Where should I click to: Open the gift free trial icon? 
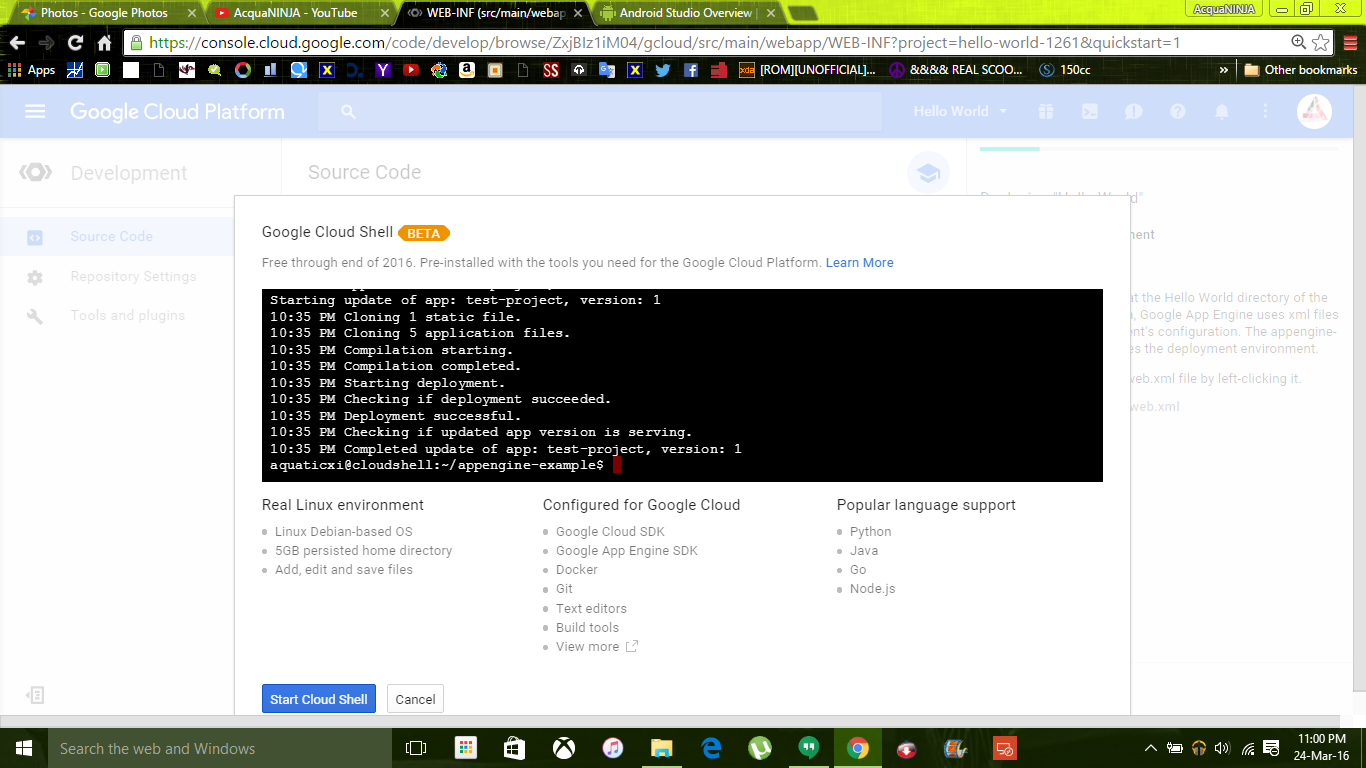click(x=1046, y=112)
